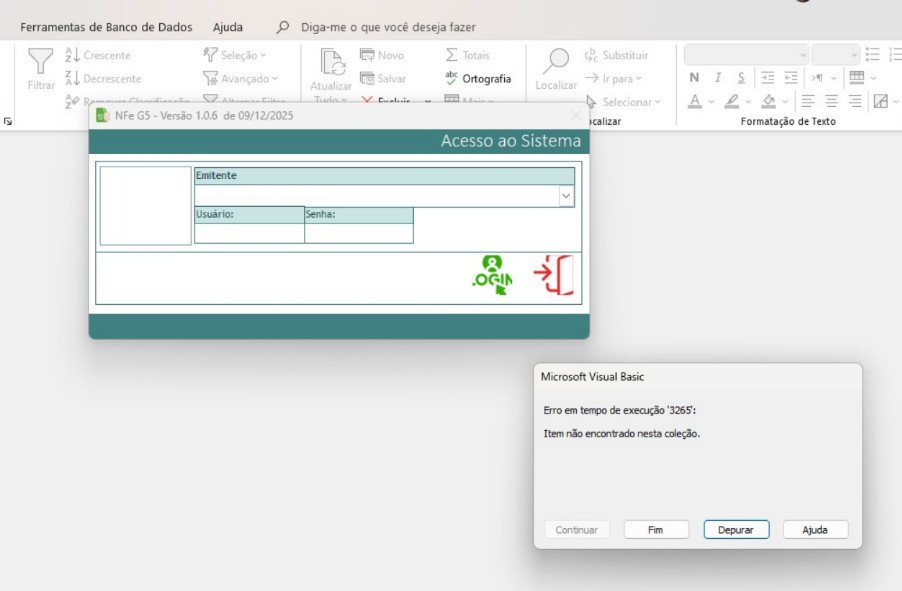
Task: Expand the Emitente combo box arrow
Action: coord(566,196)
